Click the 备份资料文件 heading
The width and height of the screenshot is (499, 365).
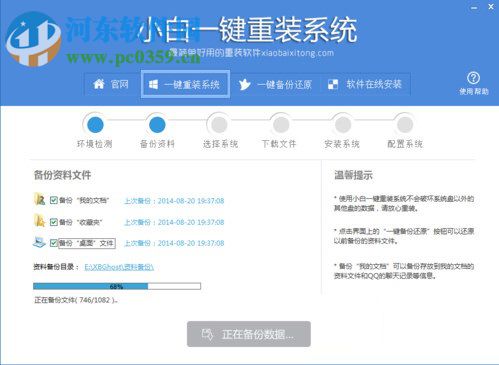click(62, 175)
